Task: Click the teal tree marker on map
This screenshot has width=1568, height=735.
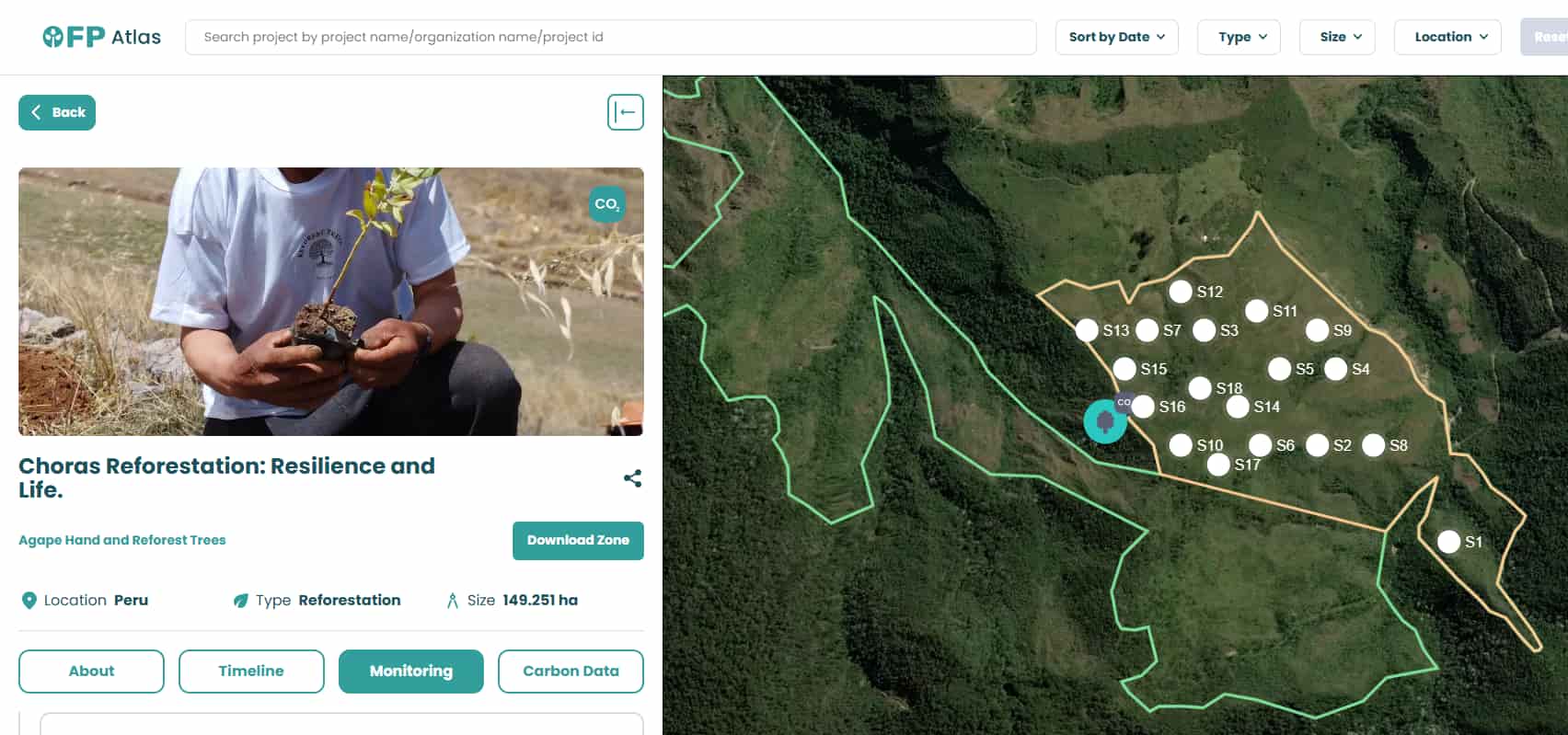Action: point(1104,422)
